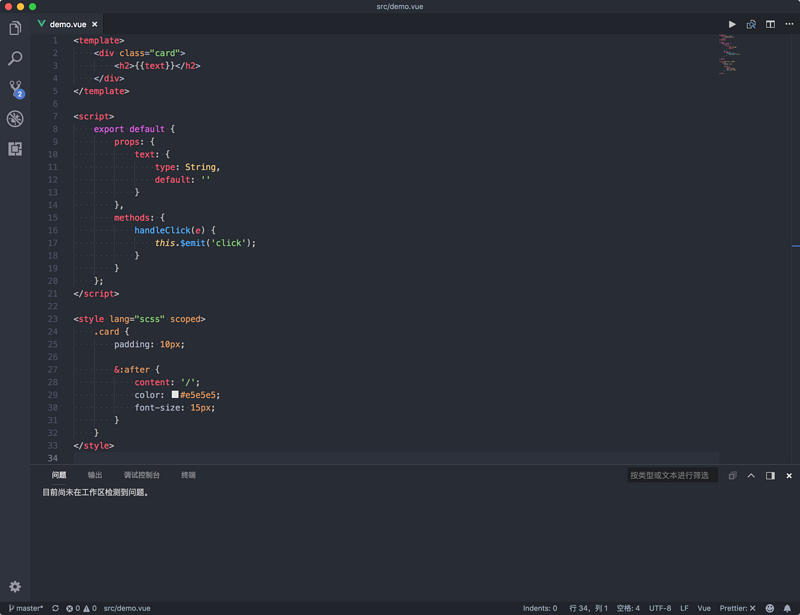Viewport: 800px width, 615px height.
Task: Open the Explorer files view
Action: [15, 28]
